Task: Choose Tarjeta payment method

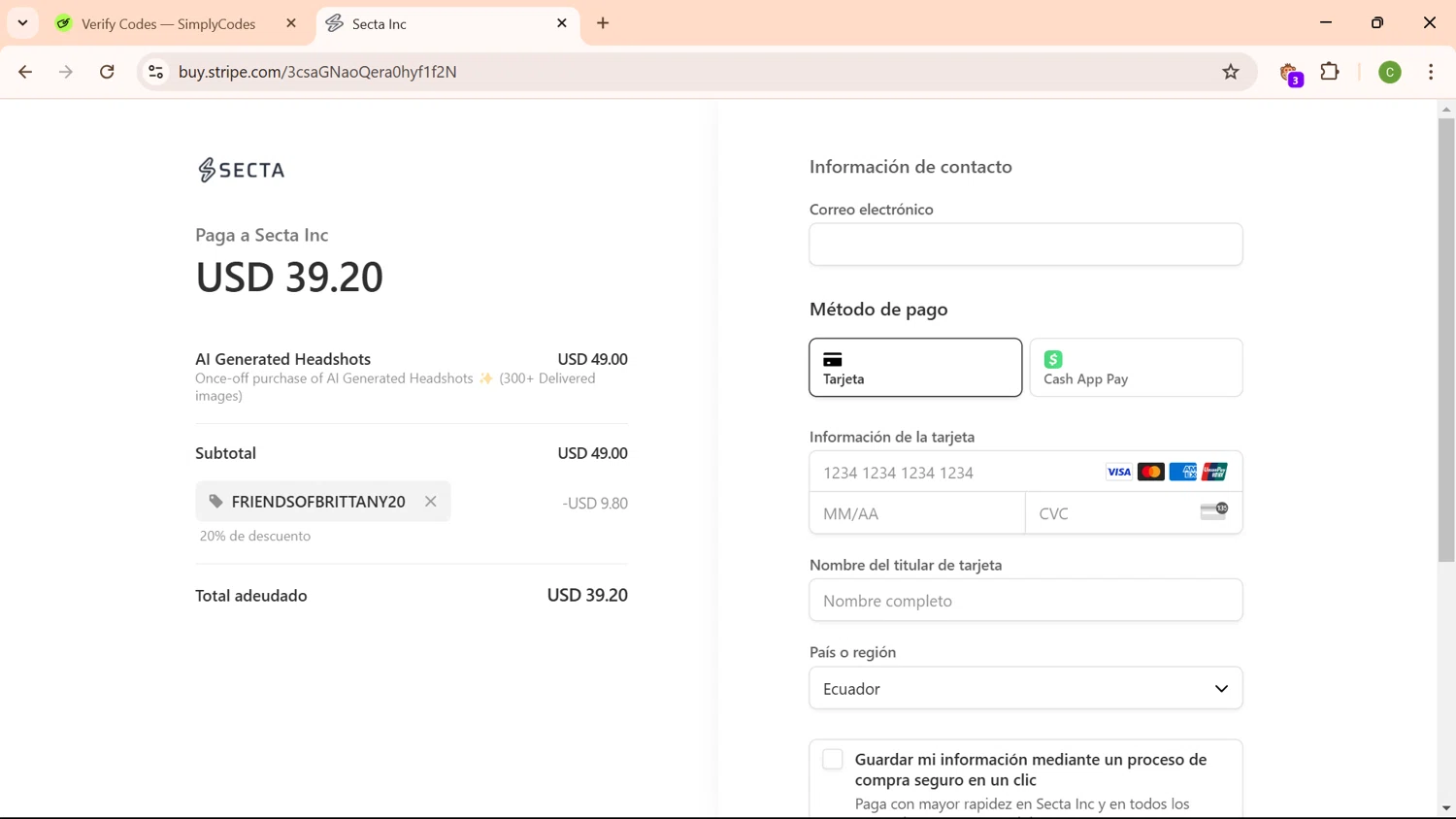Action: point(915,367)
